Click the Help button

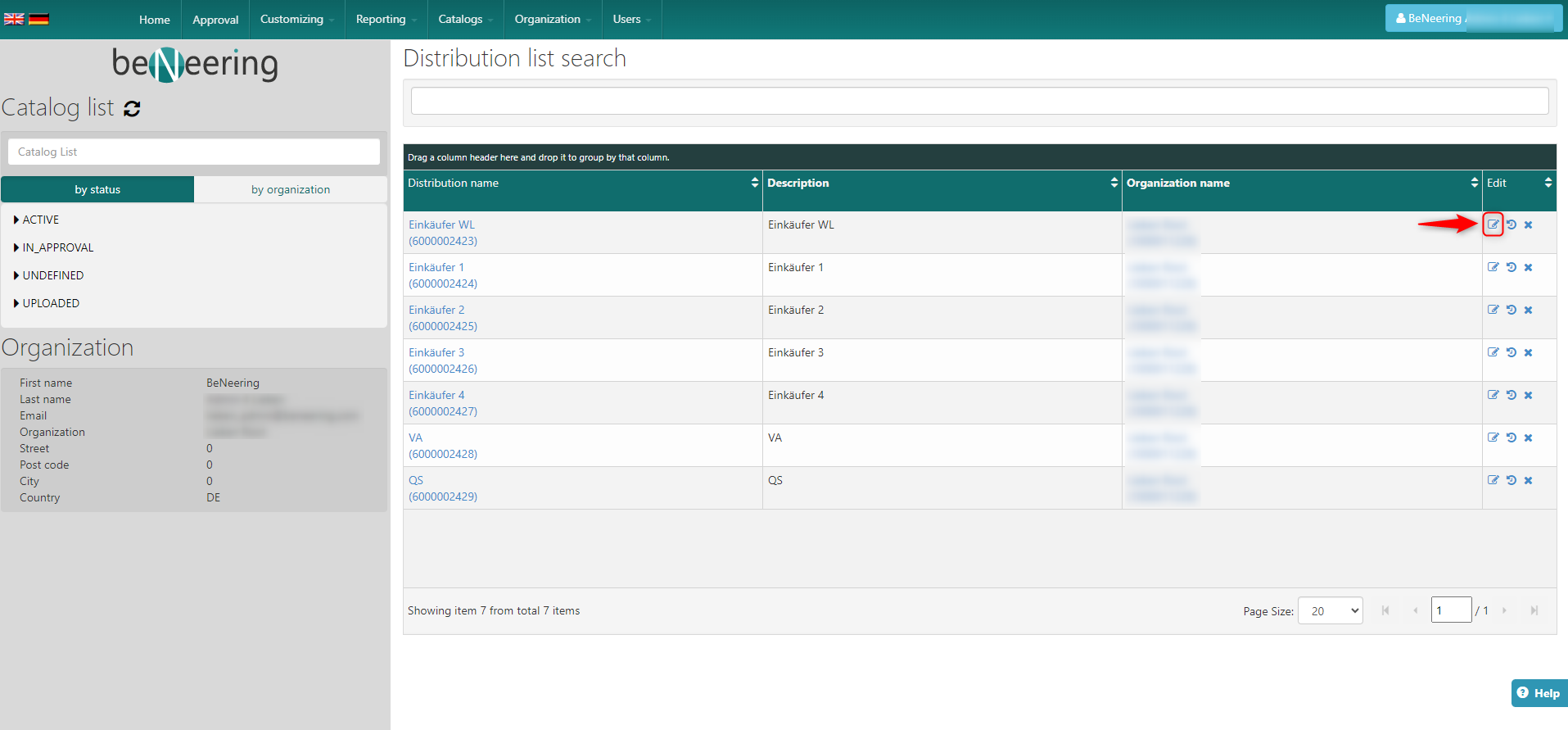pyautogui.click(x=1539, y=693)
